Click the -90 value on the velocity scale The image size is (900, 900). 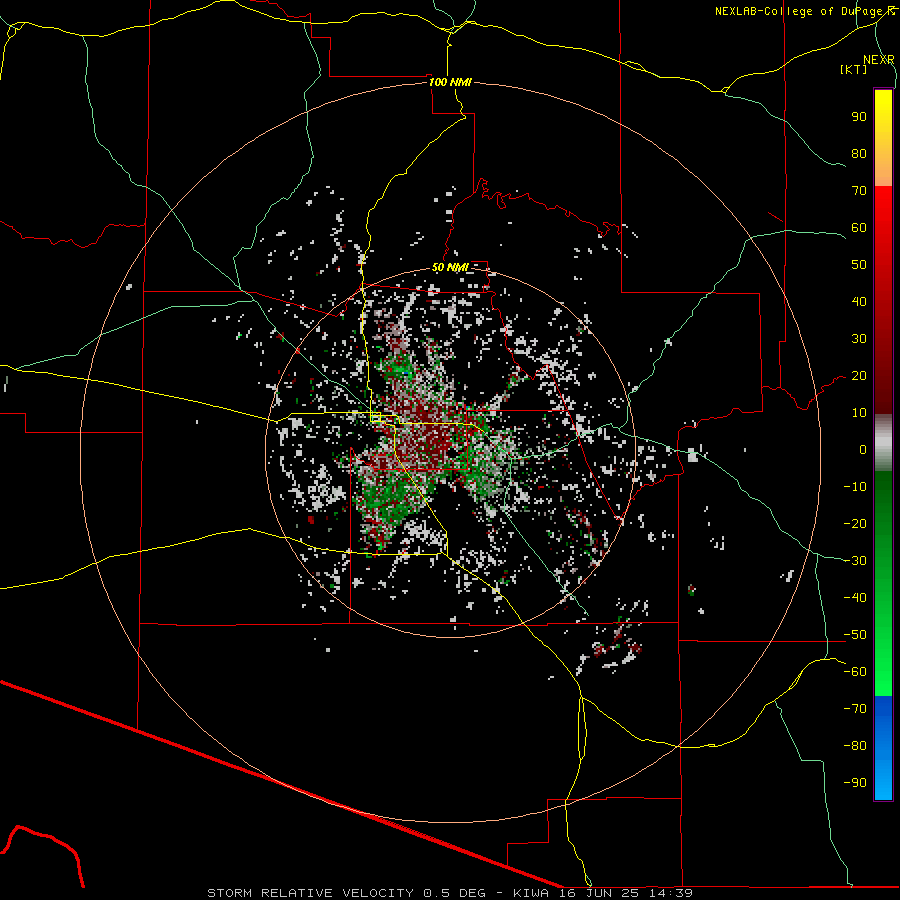tap(855, 783)
